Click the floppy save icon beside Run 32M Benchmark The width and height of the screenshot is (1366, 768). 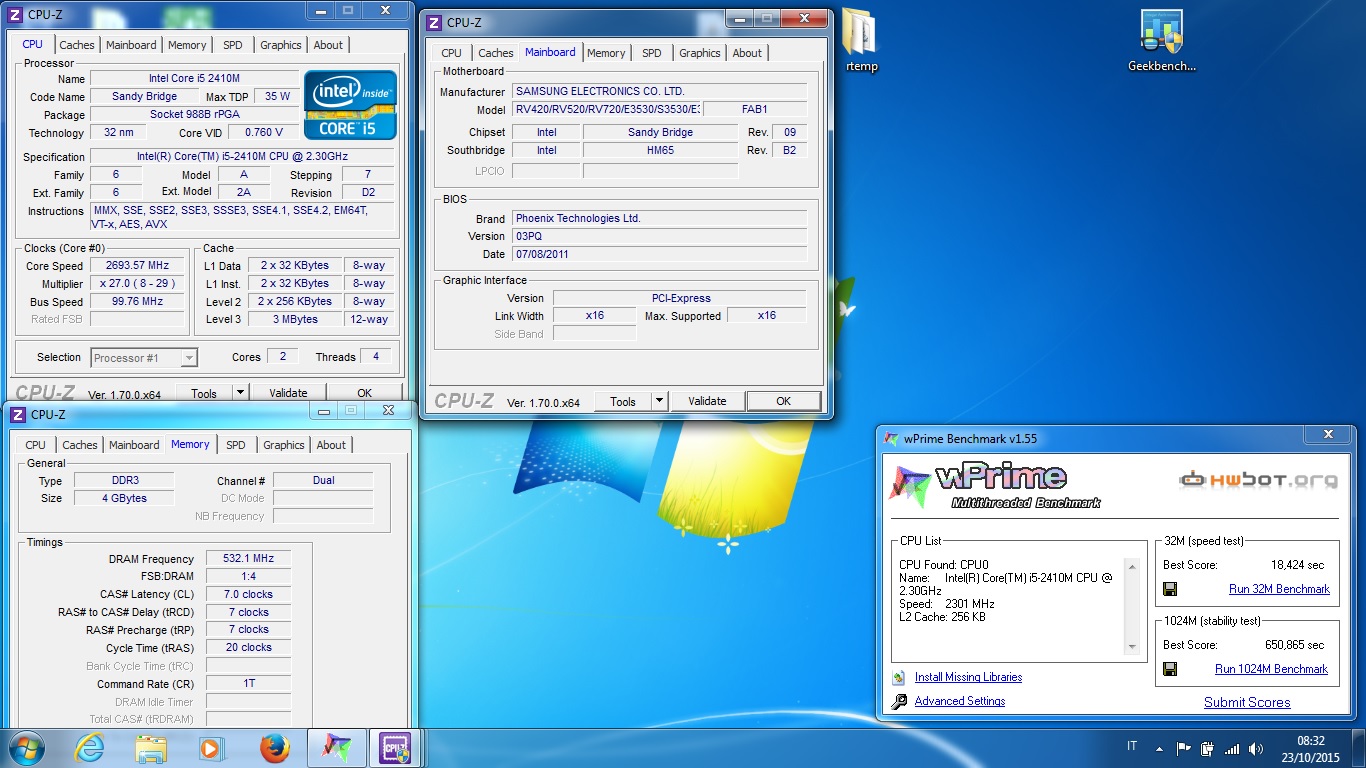(x=1169, y=589)
